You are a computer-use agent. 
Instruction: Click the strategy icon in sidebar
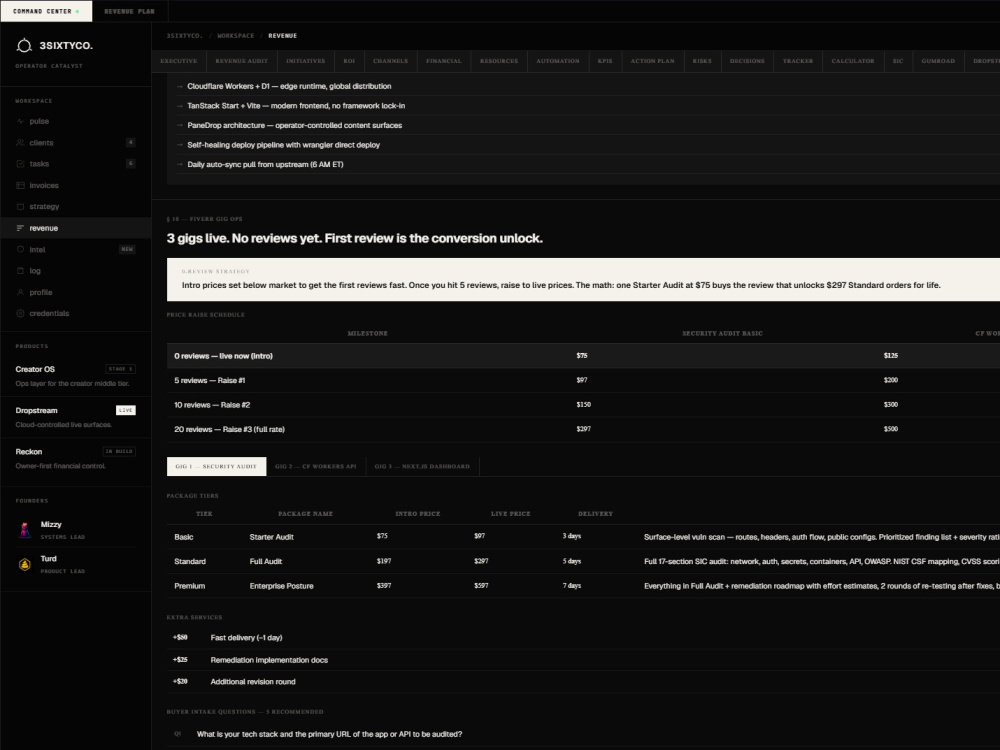(20, 207)
